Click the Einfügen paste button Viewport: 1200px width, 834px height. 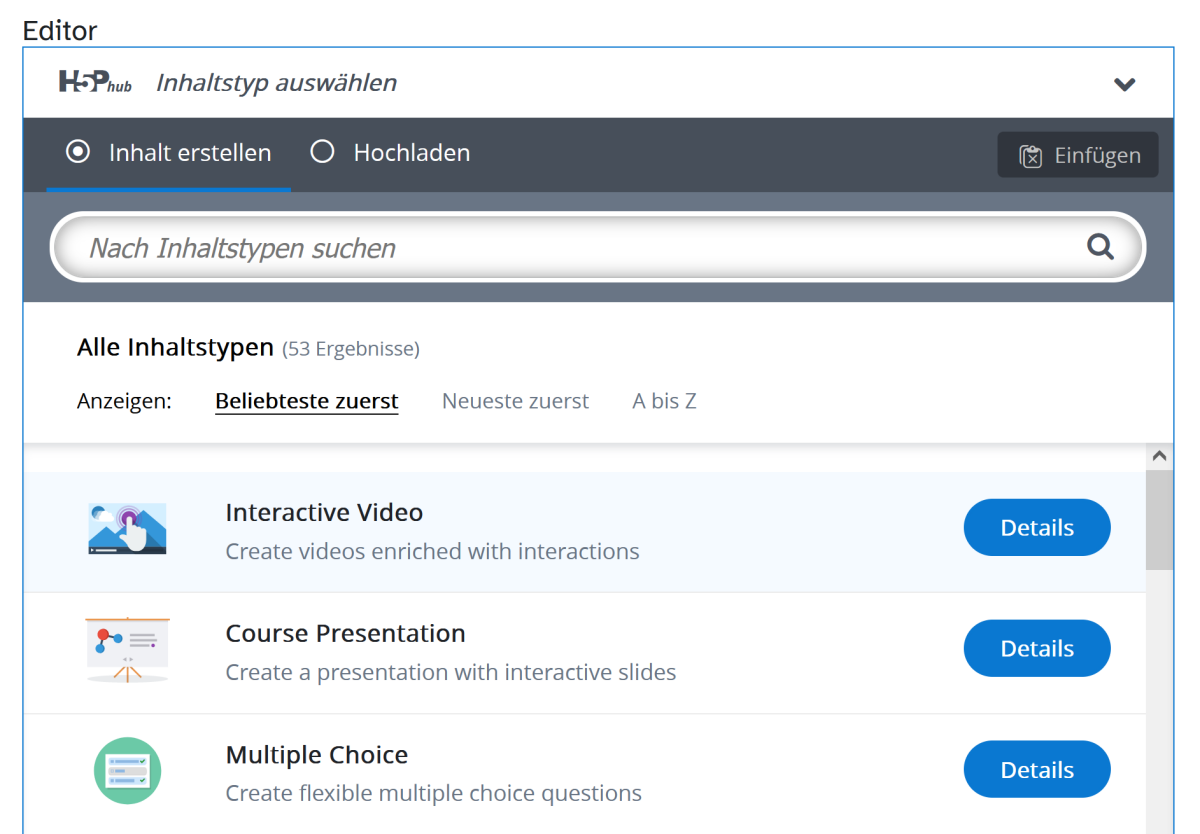click(x=1078, y=155)
